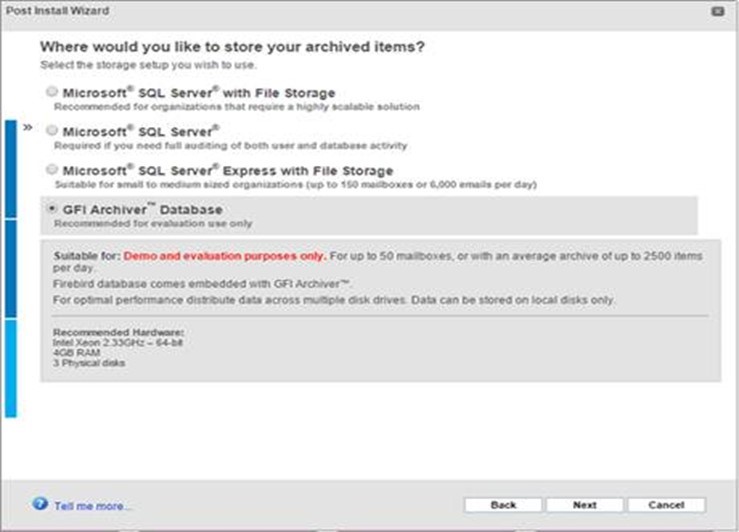Screen dimensions: 739x532
Task: Click the Microsoft SQL Server with File Storage label
Action: [x=199, y=93]
